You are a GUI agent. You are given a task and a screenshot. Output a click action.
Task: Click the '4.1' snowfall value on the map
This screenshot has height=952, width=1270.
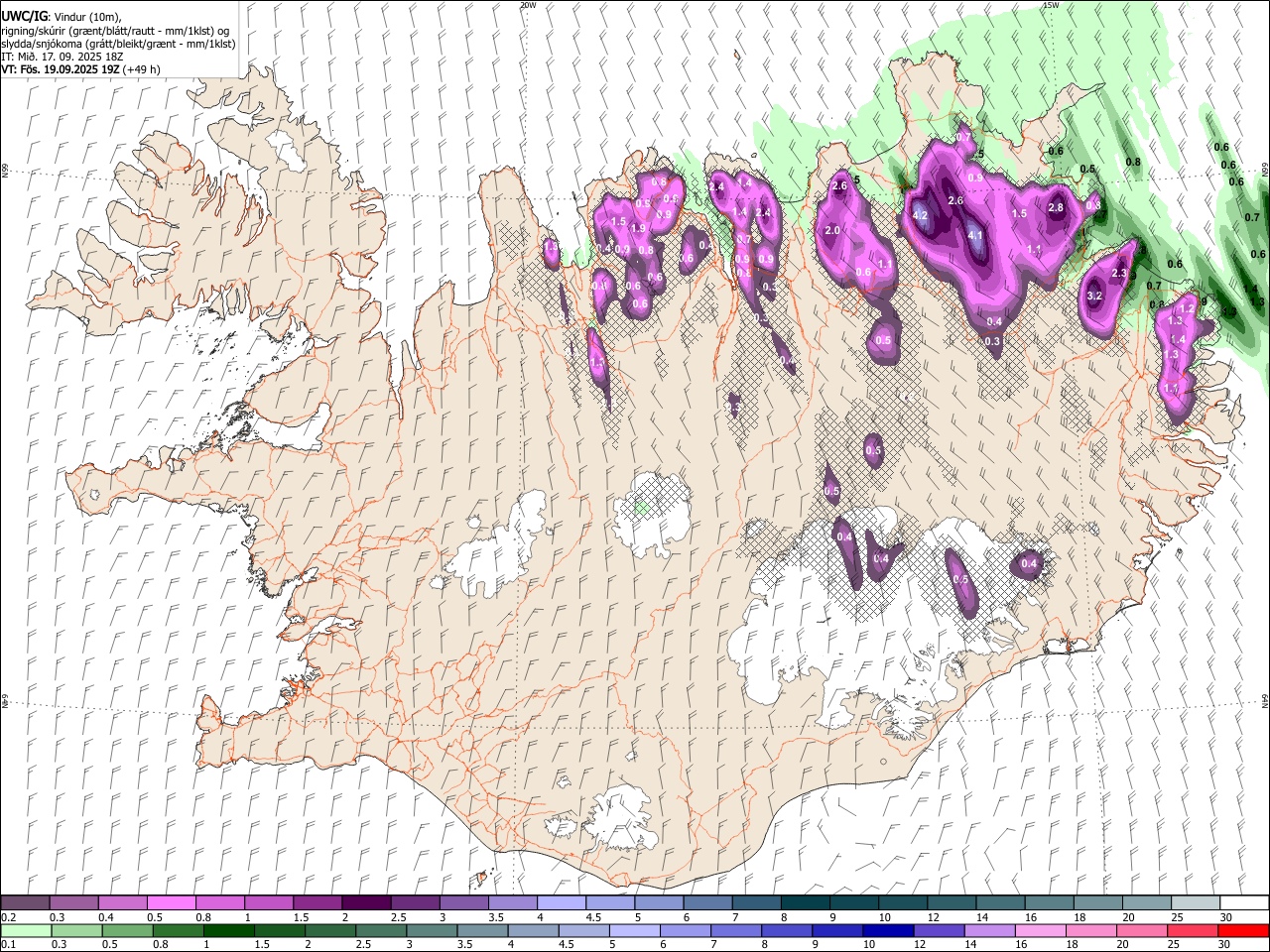tap(974, 235)
